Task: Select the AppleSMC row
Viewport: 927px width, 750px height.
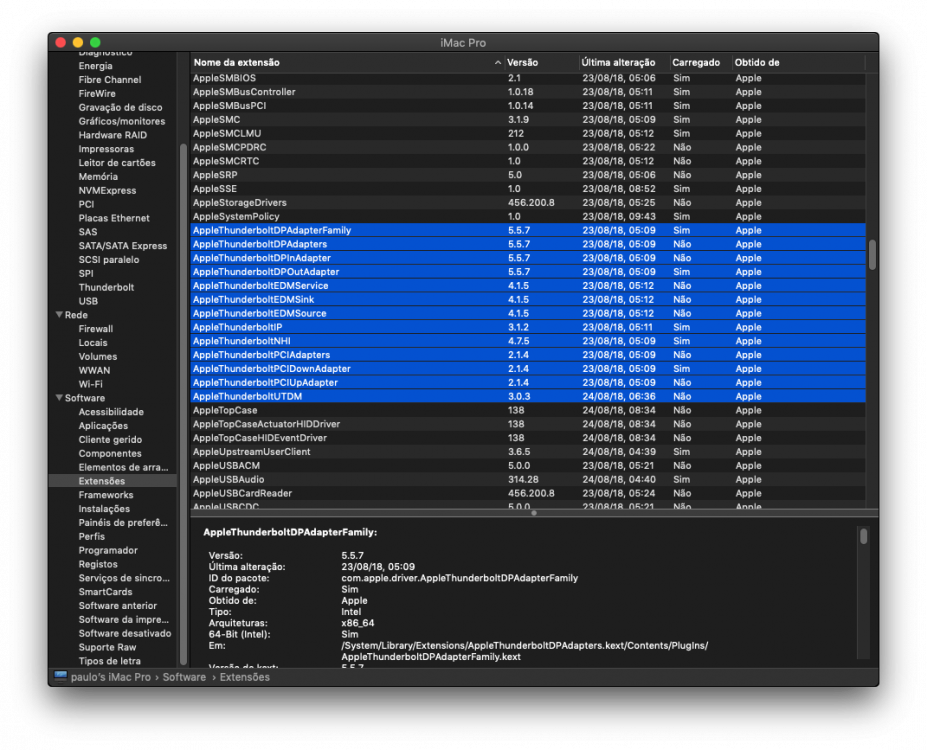Action: click(x=528, y=119)
